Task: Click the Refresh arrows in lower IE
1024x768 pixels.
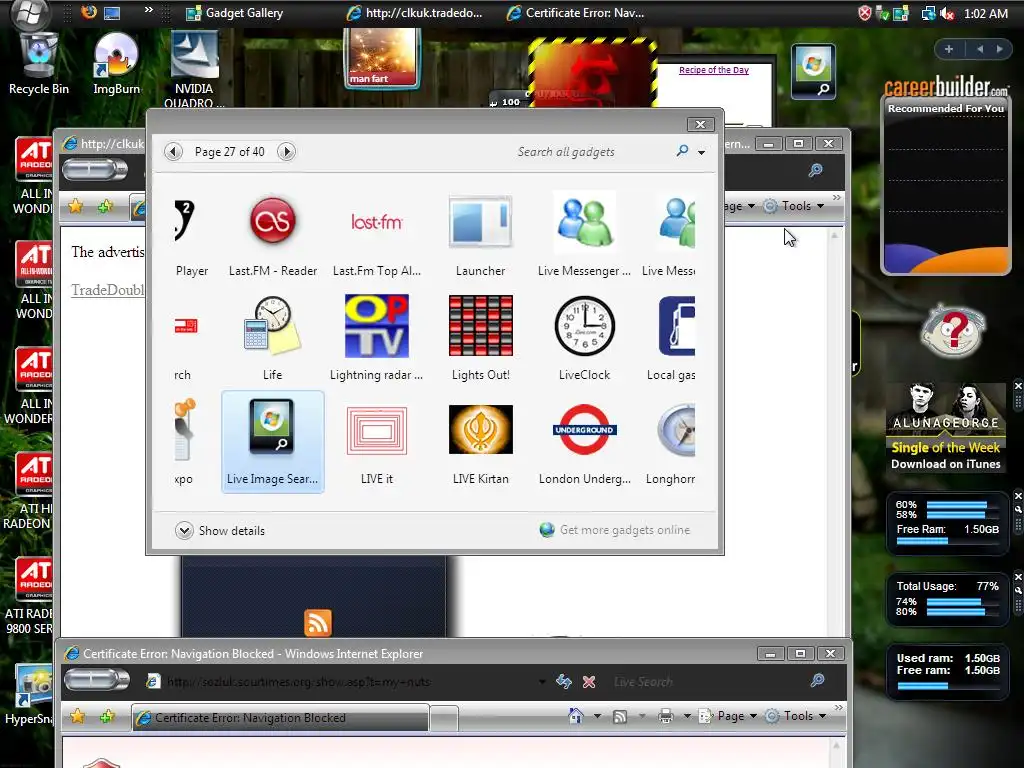Action: coord(564,682)
